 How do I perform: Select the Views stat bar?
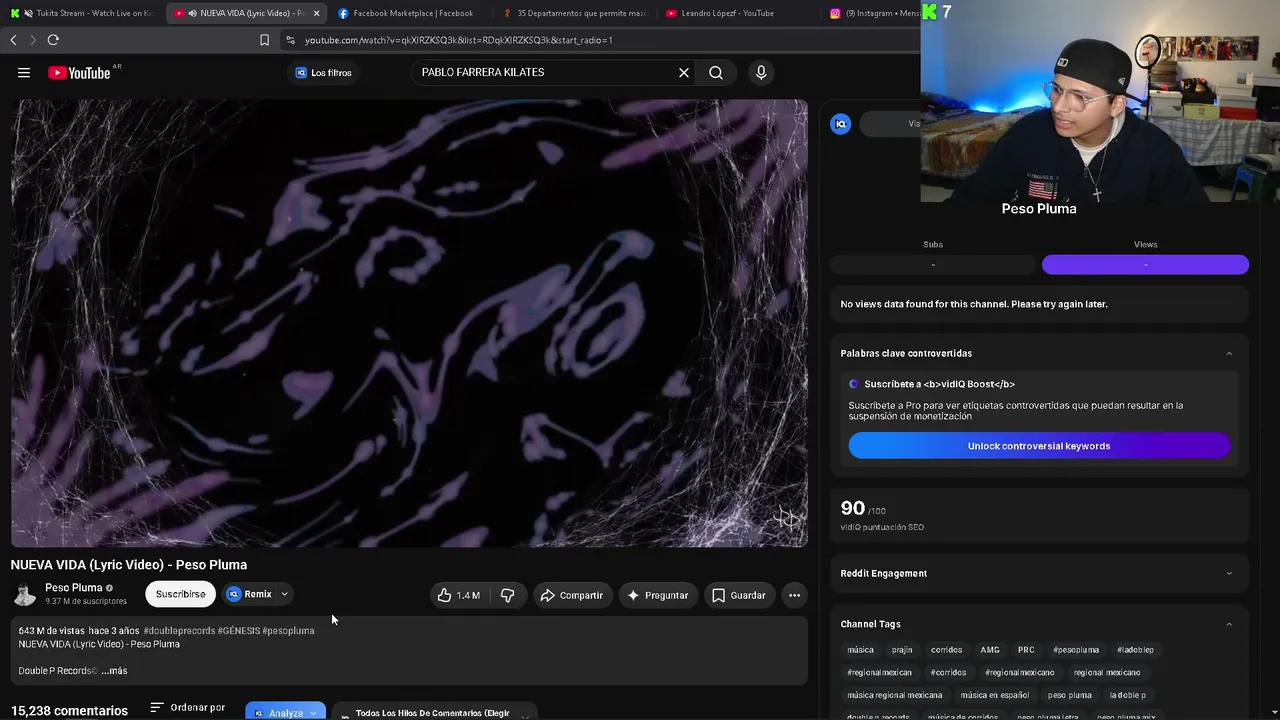(1145, 264)
